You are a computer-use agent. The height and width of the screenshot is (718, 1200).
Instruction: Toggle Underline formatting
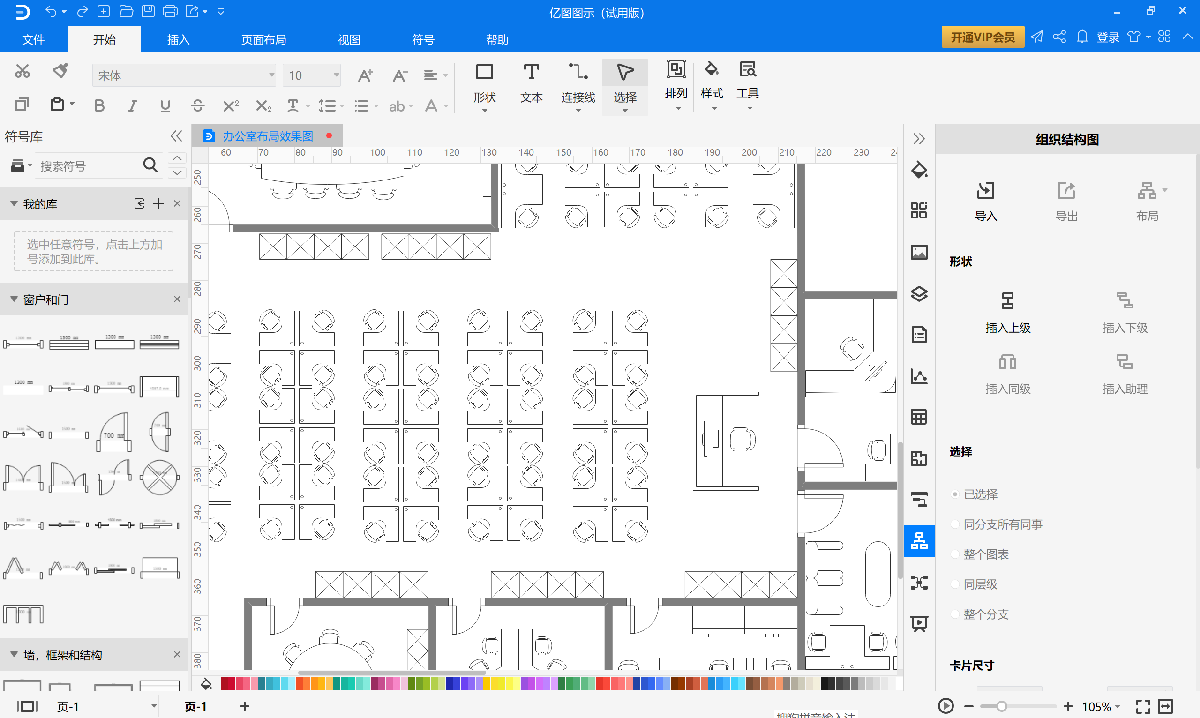165,105
